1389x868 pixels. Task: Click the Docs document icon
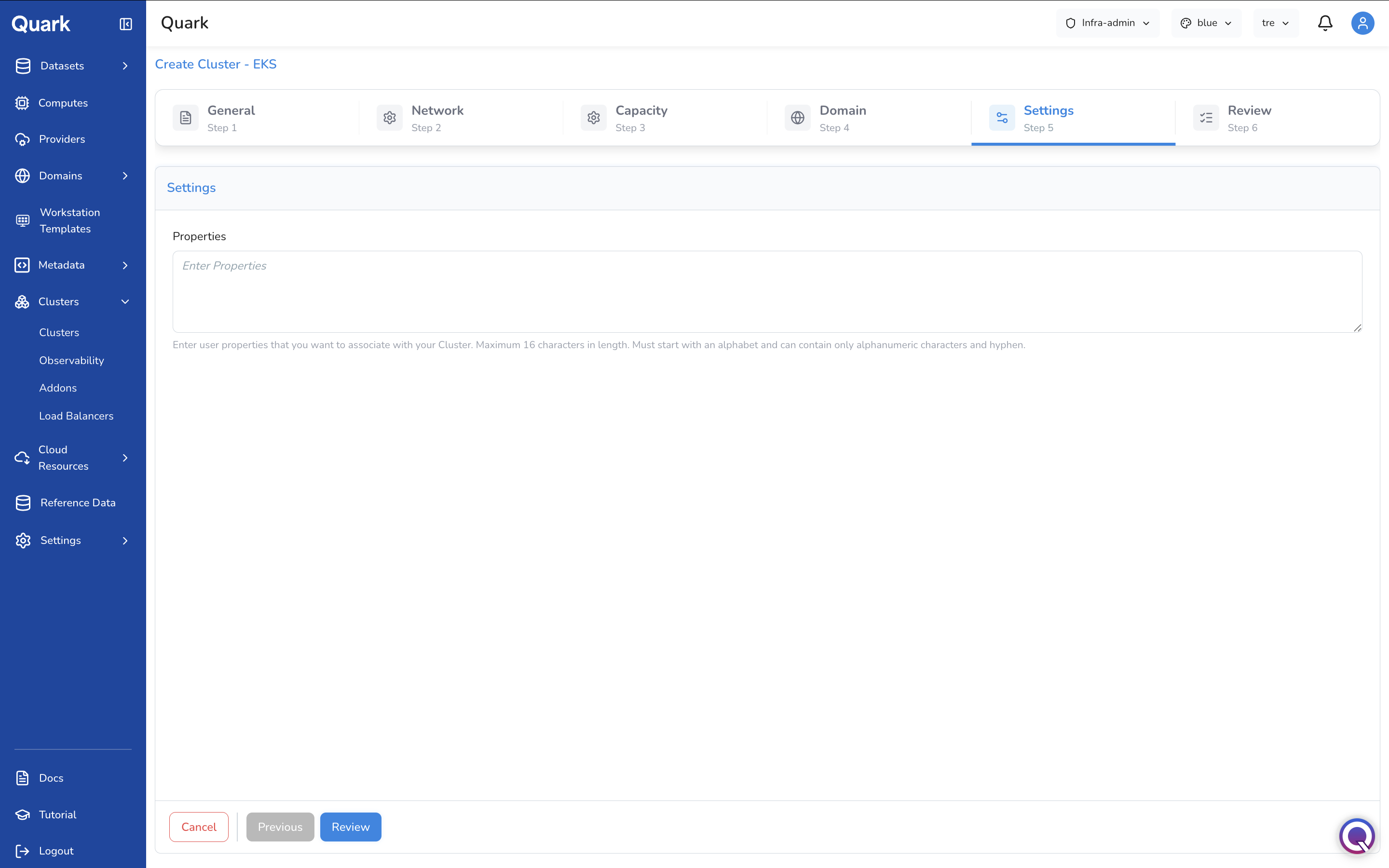click(22, 778)
